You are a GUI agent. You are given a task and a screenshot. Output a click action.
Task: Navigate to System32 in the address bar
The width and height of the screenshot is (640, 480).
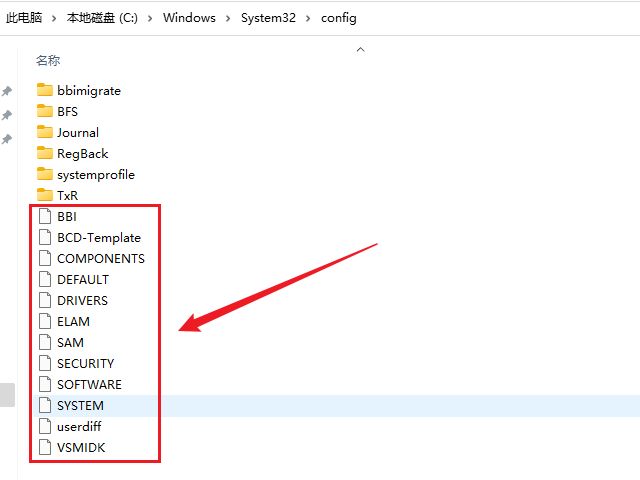pos(268,18)
